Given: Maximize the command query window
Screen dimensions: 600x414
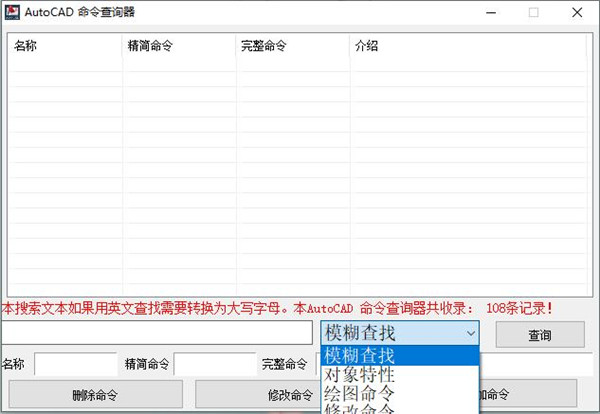Looking at the screenshot, I should click(533, 13).
